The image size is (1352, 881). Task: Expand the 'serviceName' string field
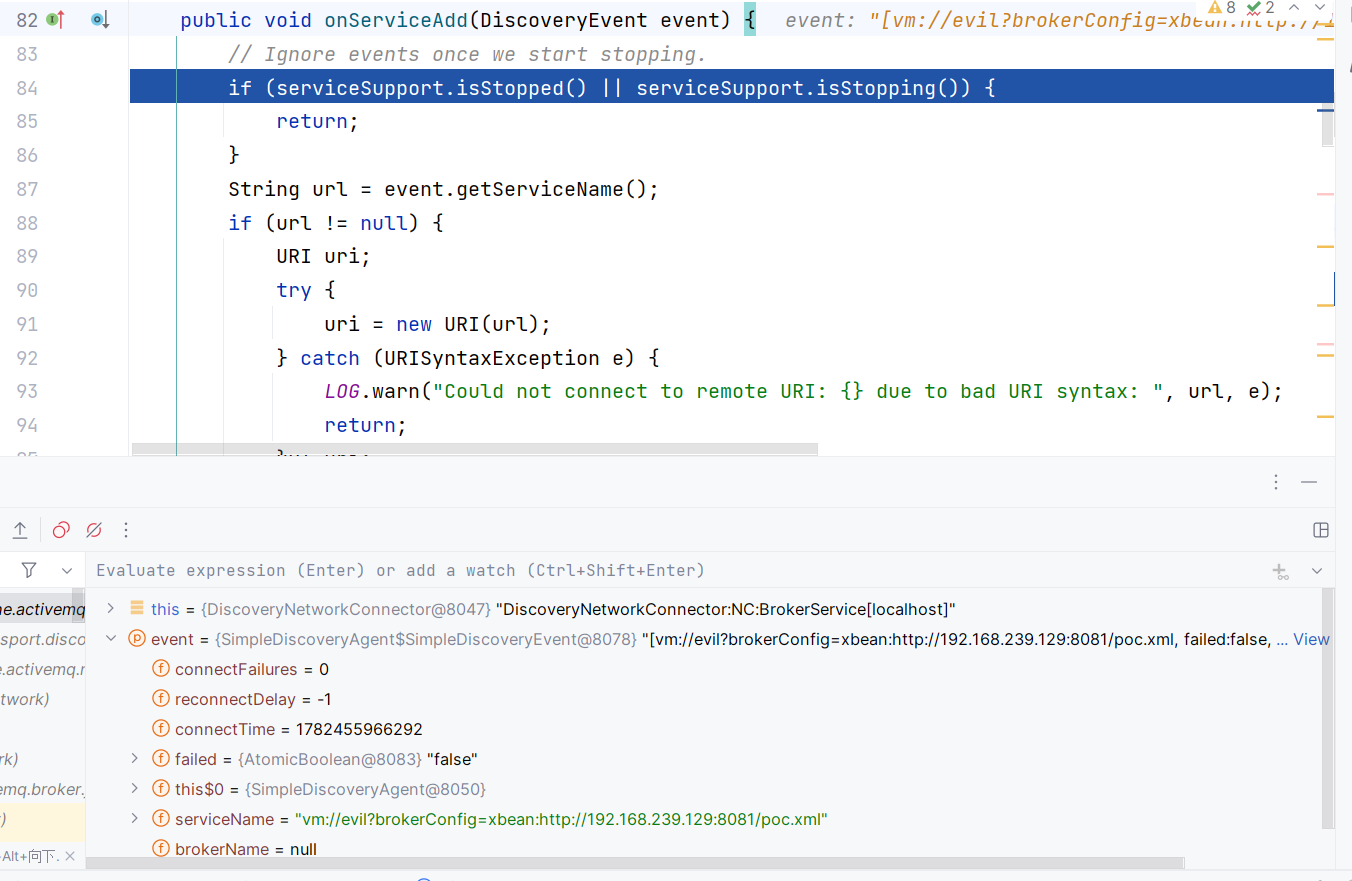click(x=135, y=819)
